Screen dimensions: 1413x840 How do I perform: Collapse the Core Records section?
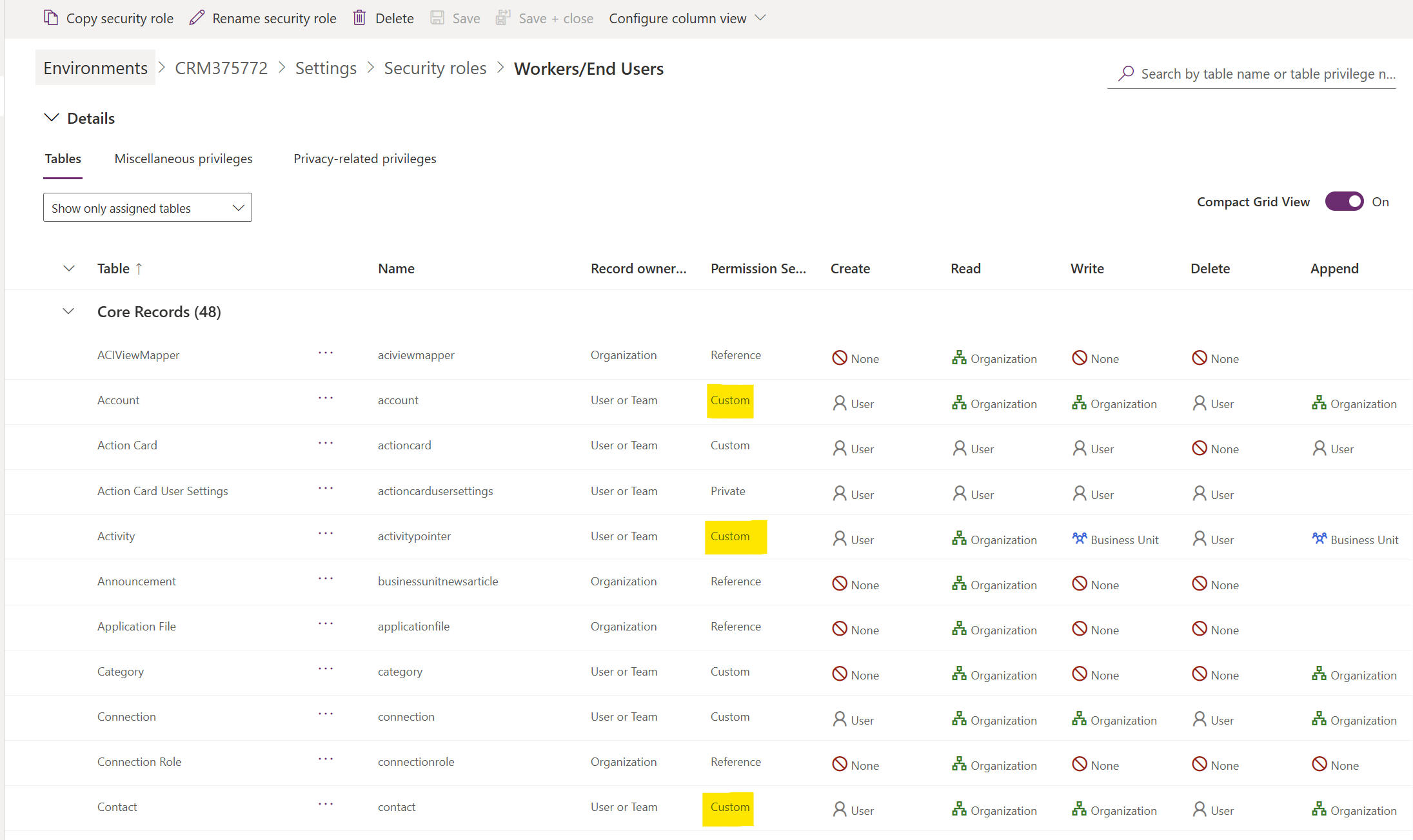69,311
